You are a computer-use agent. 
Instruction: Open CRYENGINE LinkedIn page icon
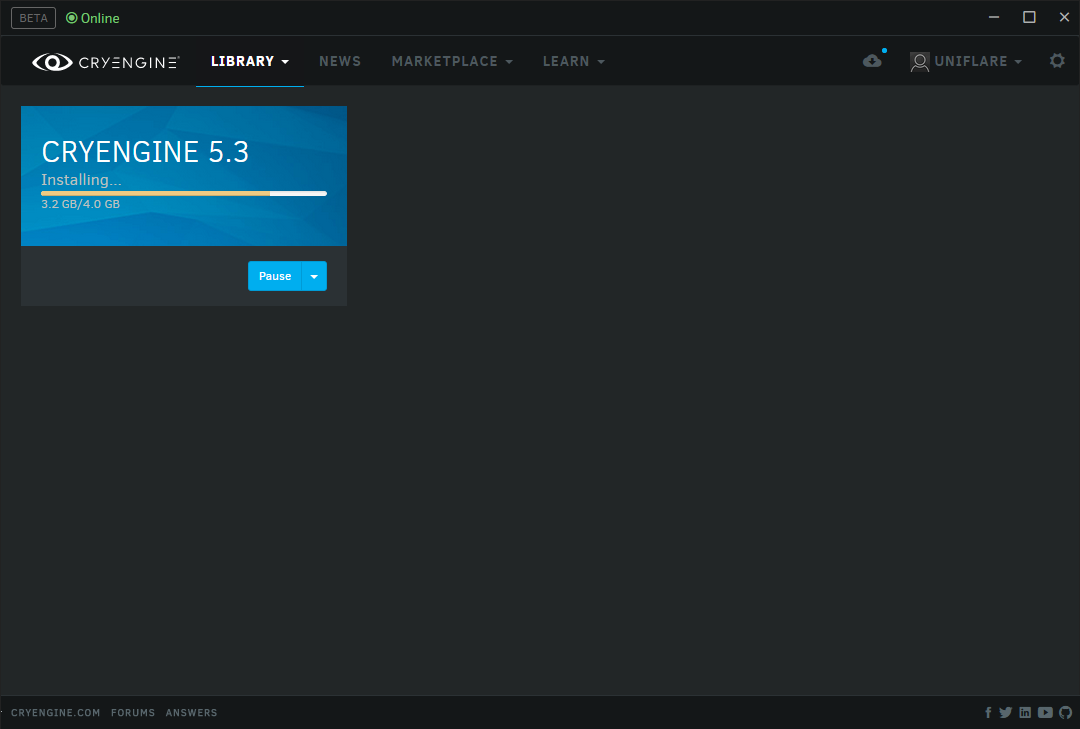coord(1025,712)
